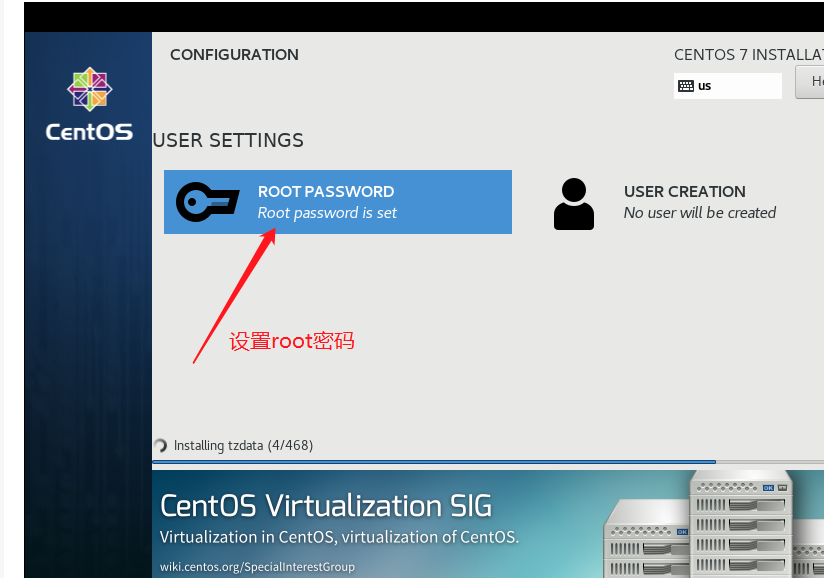836x578 pixels.
Task: Click the ROOT PASSWORD key icon
Action: point(208,202)
